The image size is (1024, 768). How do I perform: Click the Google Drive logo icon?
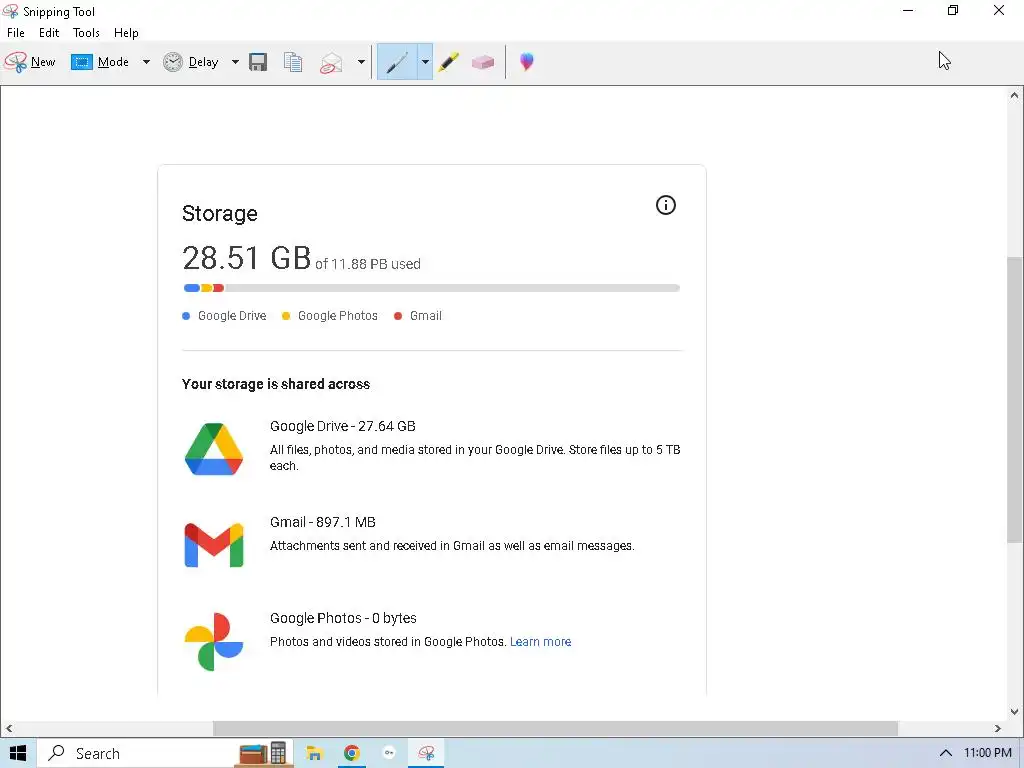point(214,449)
